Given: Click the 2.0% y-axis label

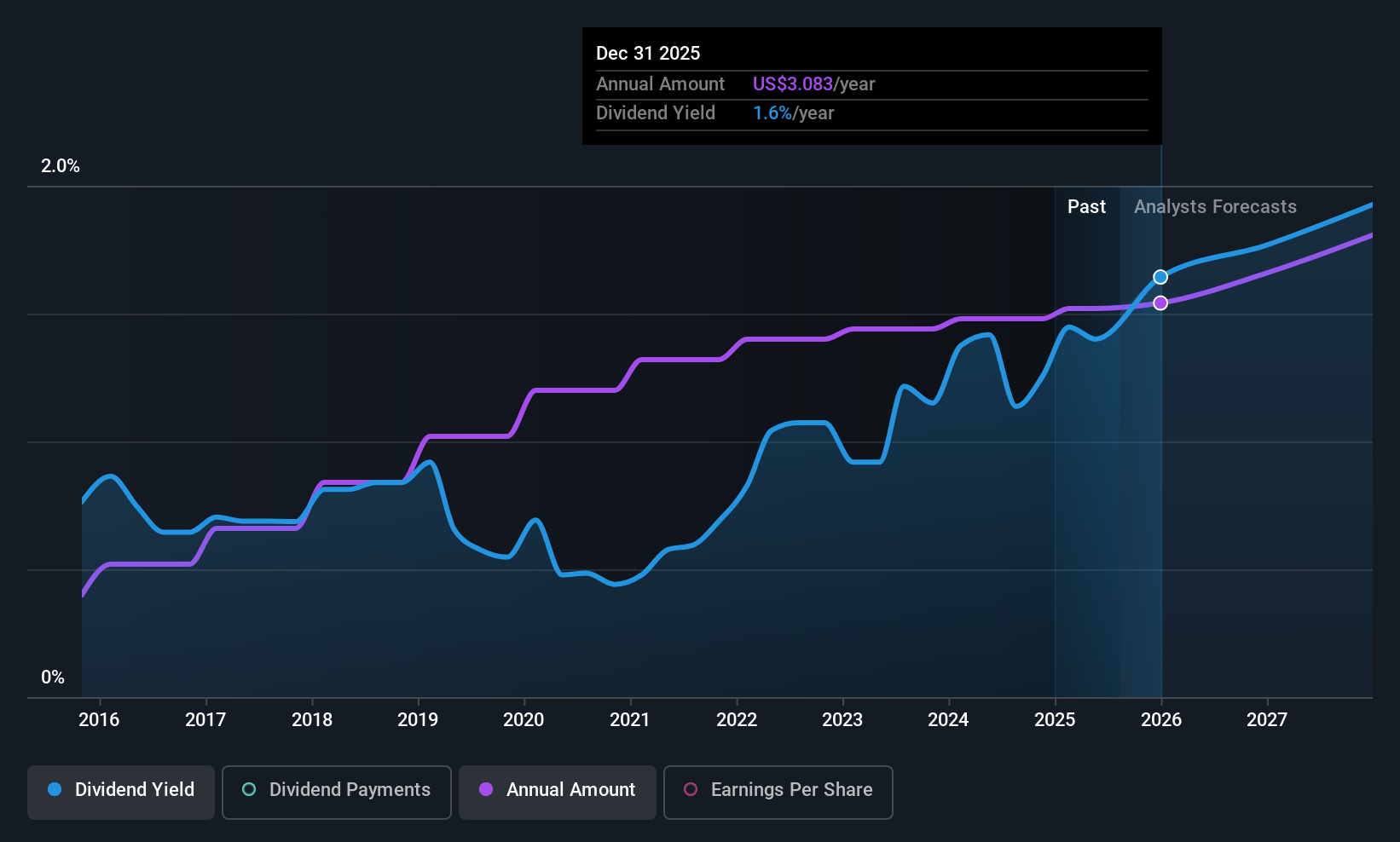Looking at the screenshot, I should pos(61,166).
